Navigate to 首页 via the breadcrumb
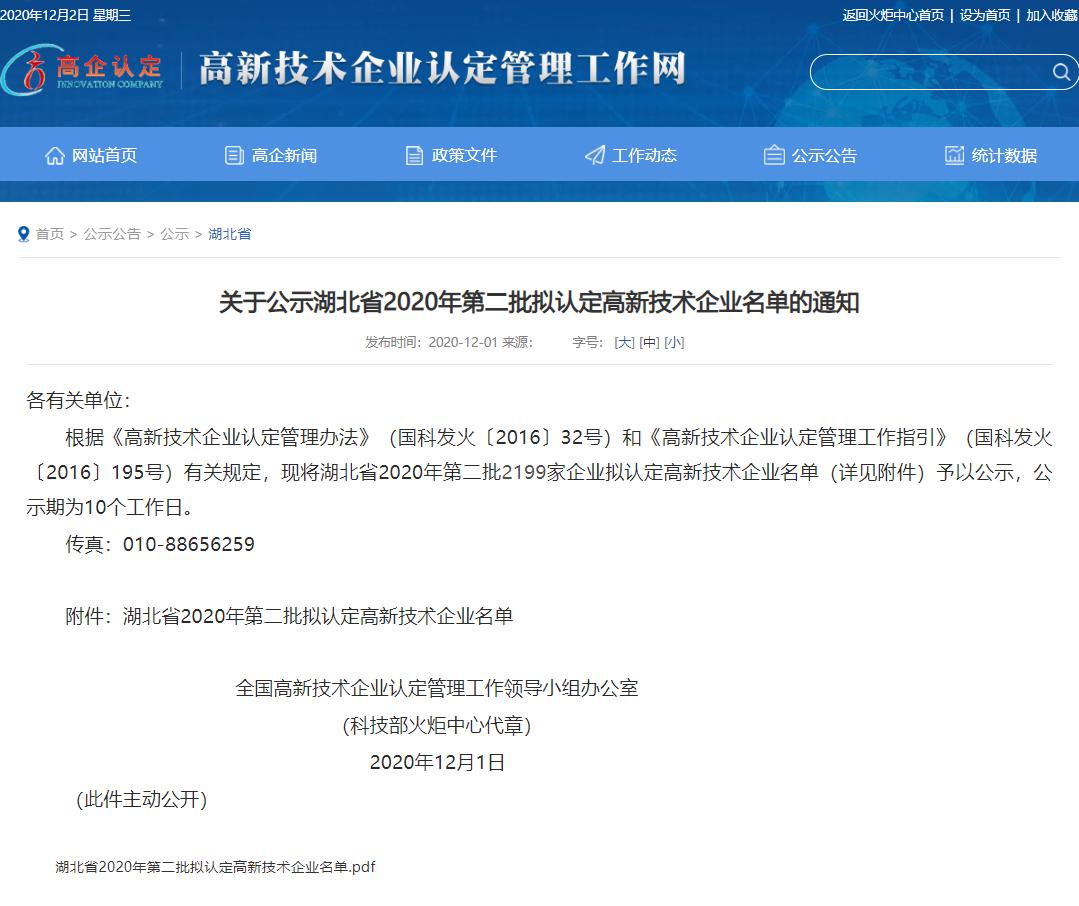The image size is (1079, 906). click(x=48, y=234)
